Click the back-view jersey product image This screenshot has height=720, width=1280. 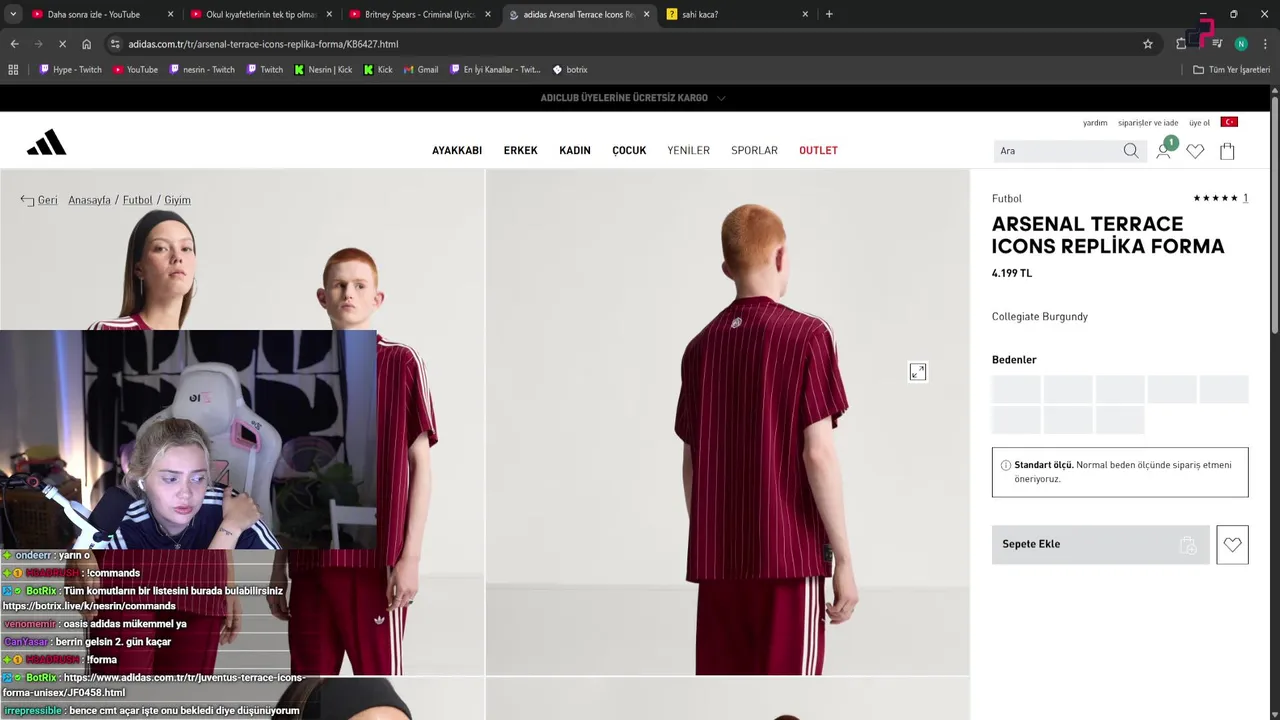(727, 422)
